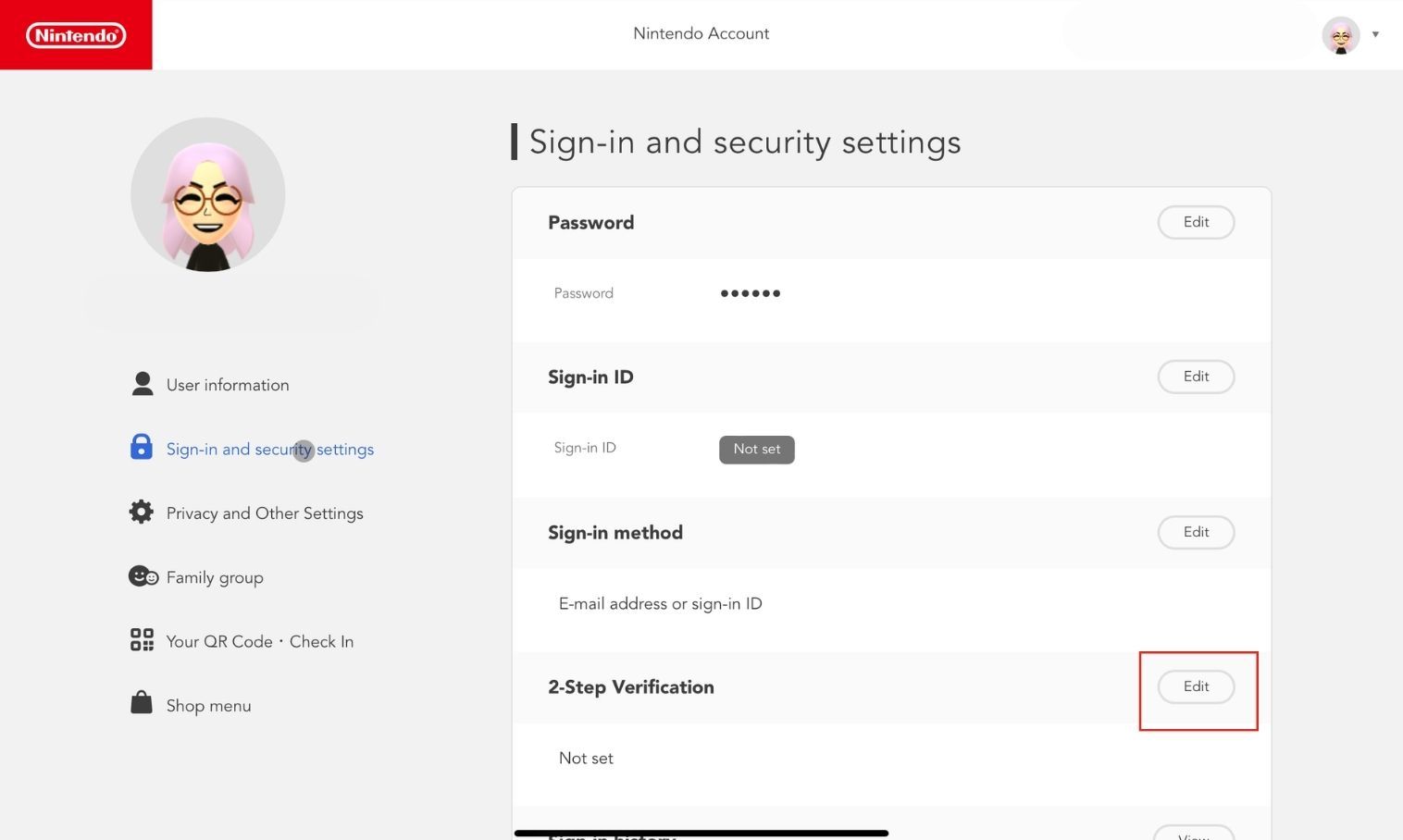Image resolution: width=1403 pixels, height=840 pixels.
Task: Click the 'Password' section title
Action: click(x=590, y=223)
